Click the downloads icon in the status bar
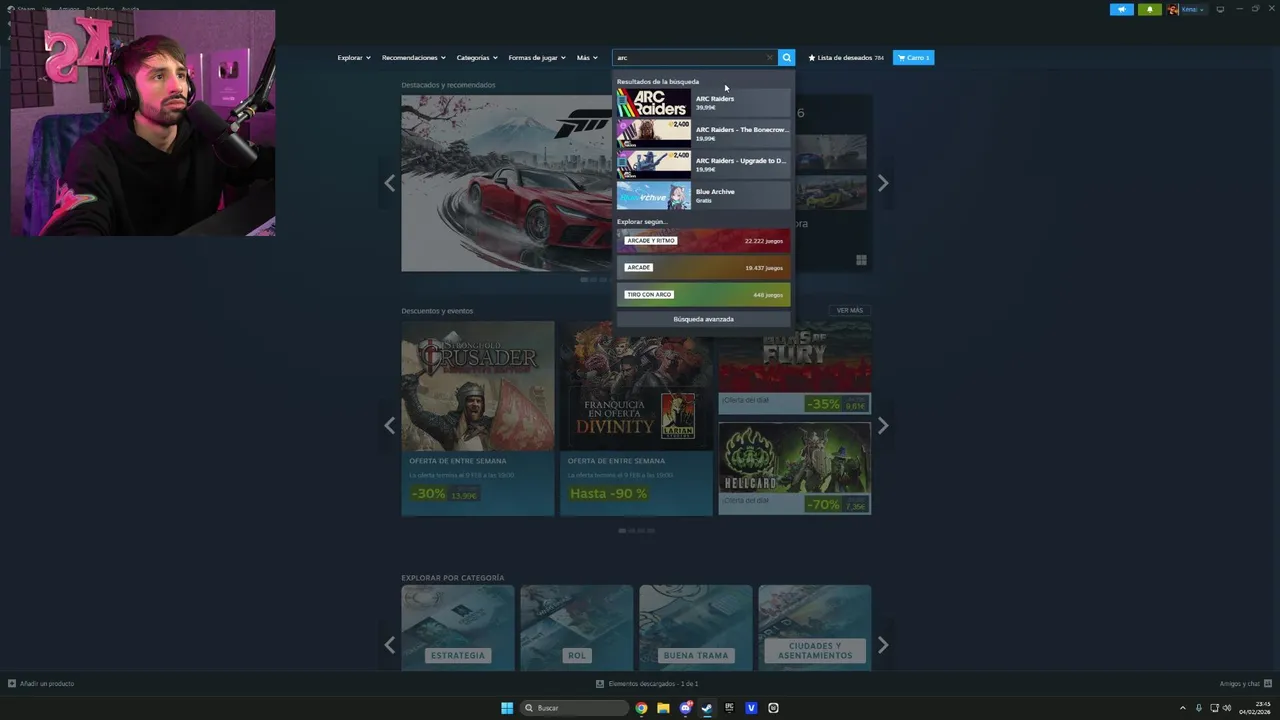The image size is (1280, 720). pyautogui.click(x=600, y=684)
